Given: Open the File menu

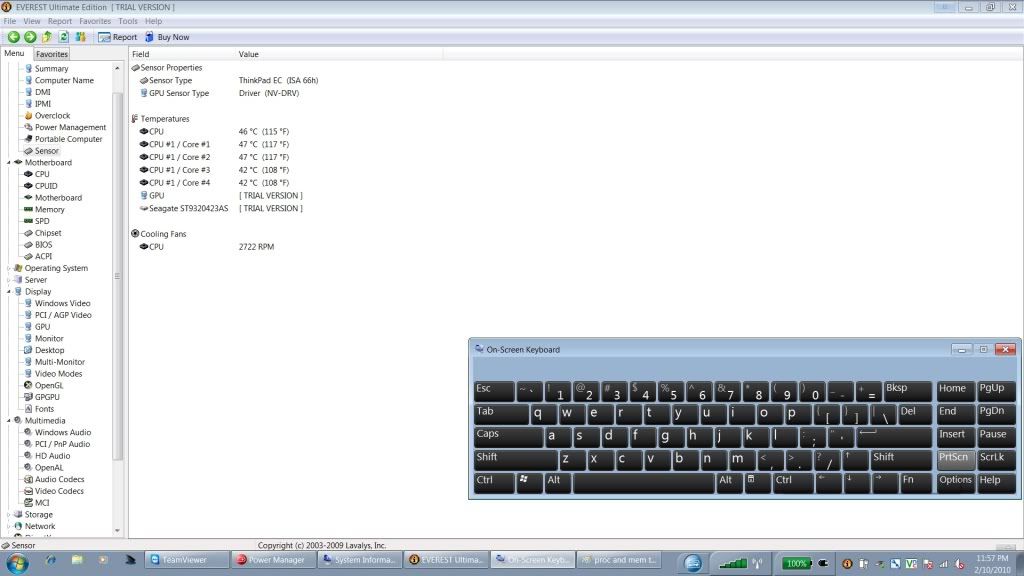Looking at the screenshot, I should click(10, 21).
